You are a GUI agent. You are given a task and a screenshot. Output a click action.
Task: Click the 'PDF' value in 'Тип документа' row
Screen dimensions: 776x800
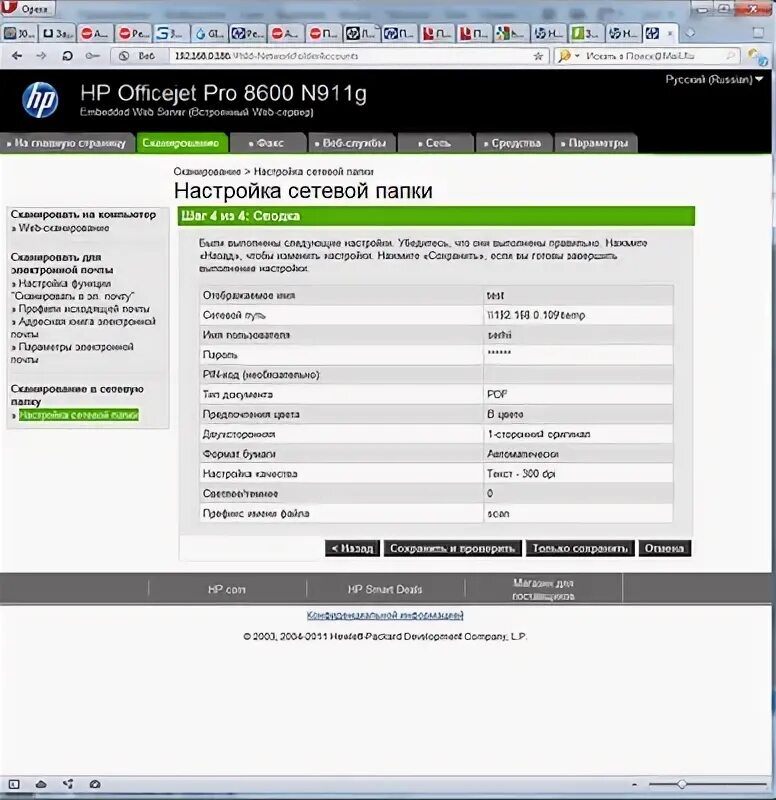[x=497, y=394]
